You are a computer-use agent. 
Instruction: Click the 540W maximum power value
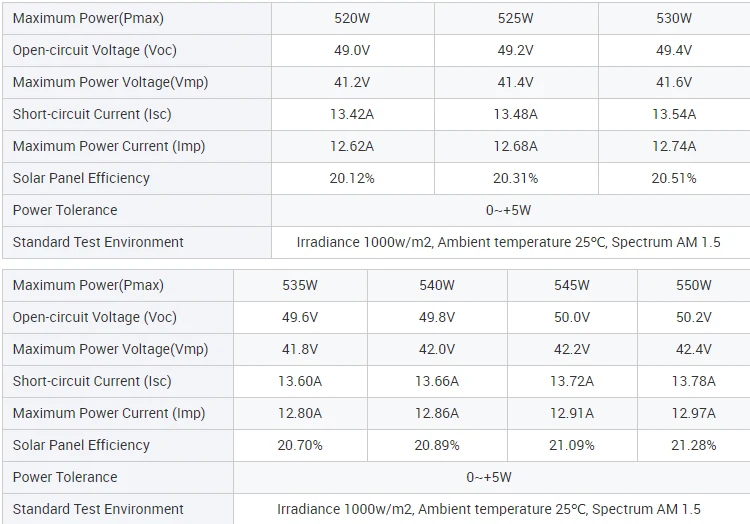437,285
